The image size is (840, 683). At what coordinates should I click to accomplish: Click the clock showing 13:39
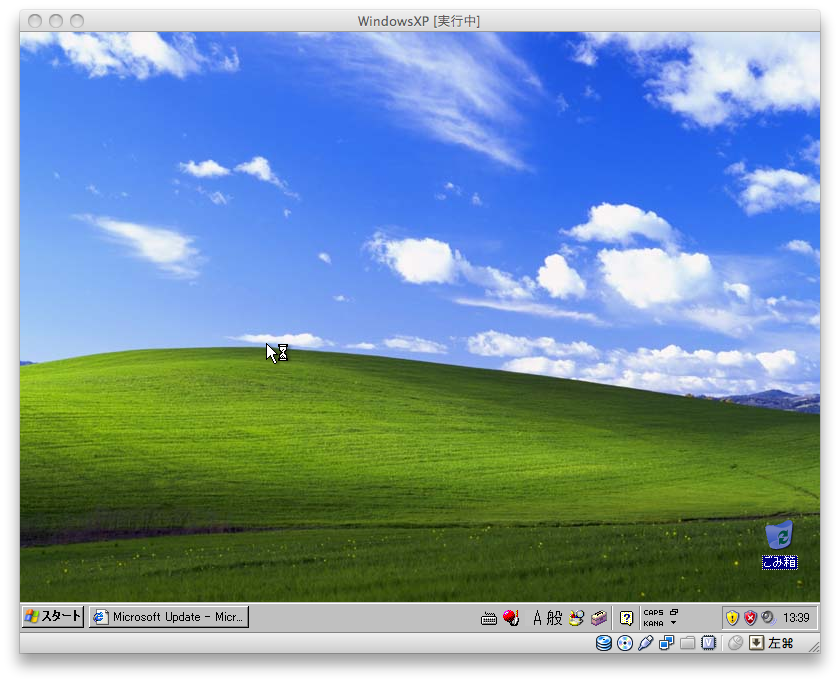tap(796, 618)
